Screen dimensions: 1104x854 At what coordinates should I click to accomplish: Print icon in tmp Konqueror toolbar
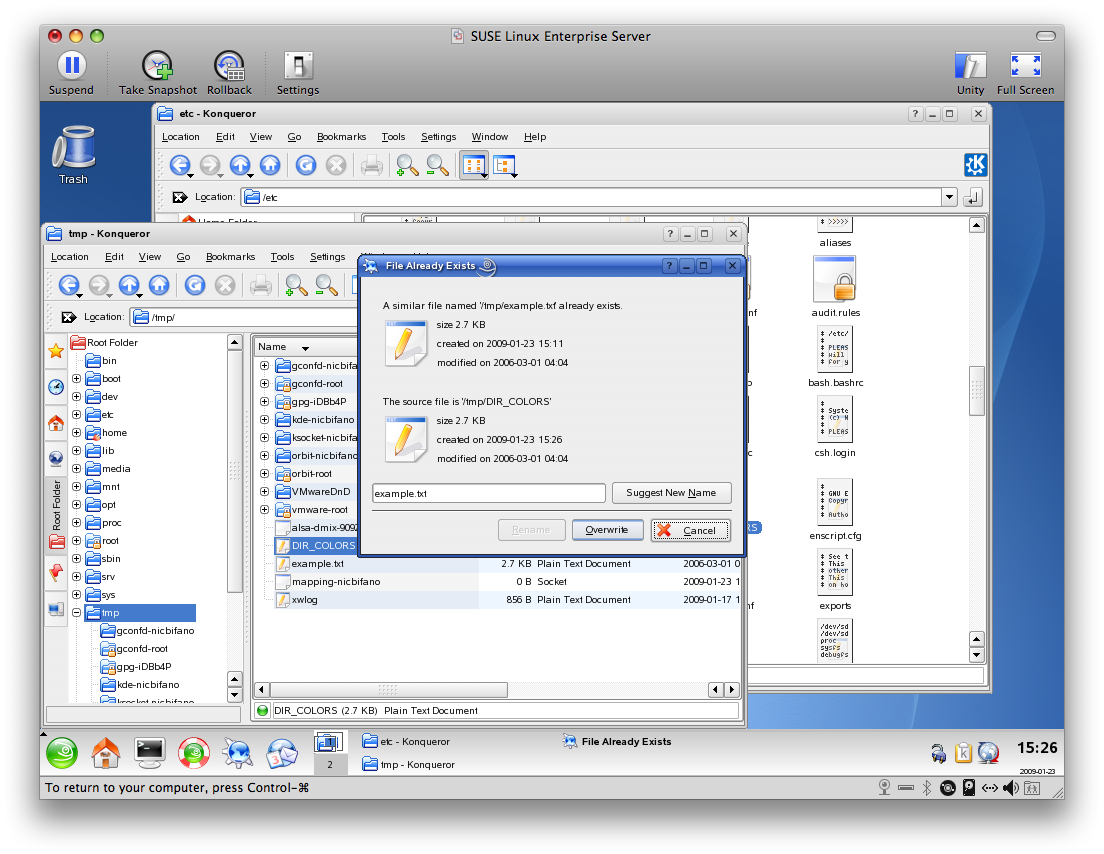tap(261, 285)
